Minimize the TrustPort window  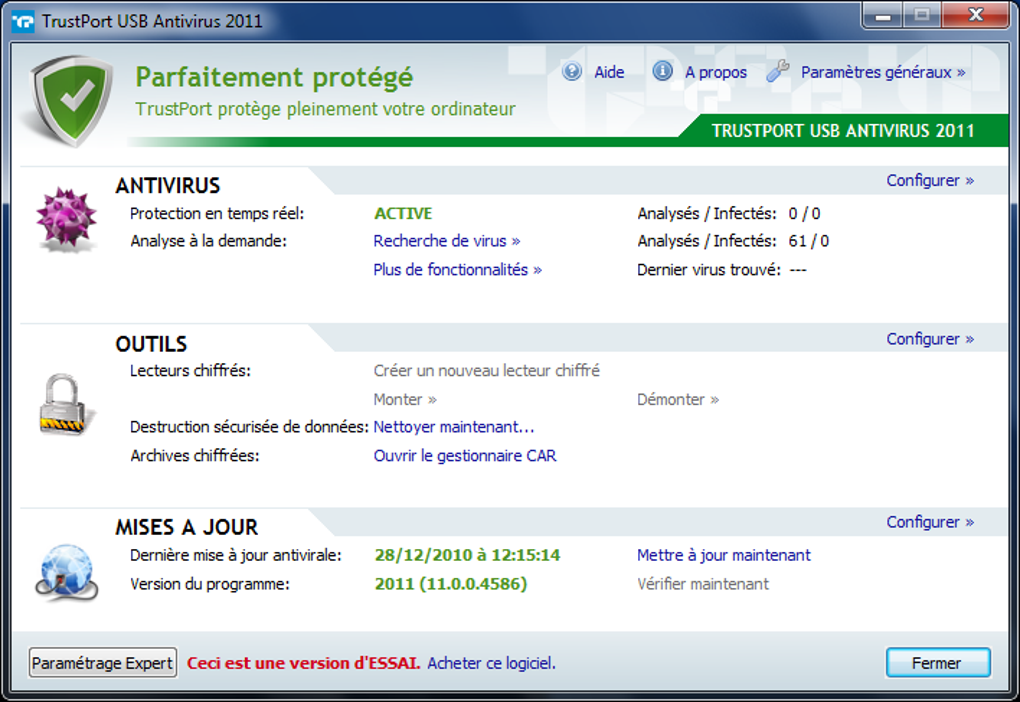tap(883, 16)
